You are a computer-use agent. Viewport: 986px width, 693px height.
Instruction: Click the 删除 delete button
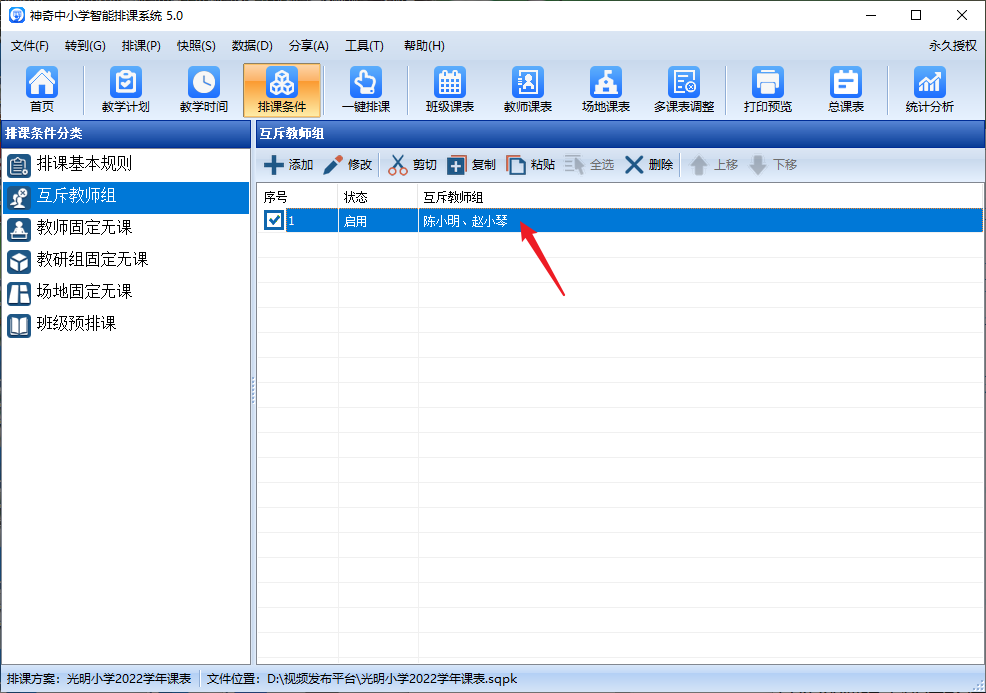tap(648, 165)
